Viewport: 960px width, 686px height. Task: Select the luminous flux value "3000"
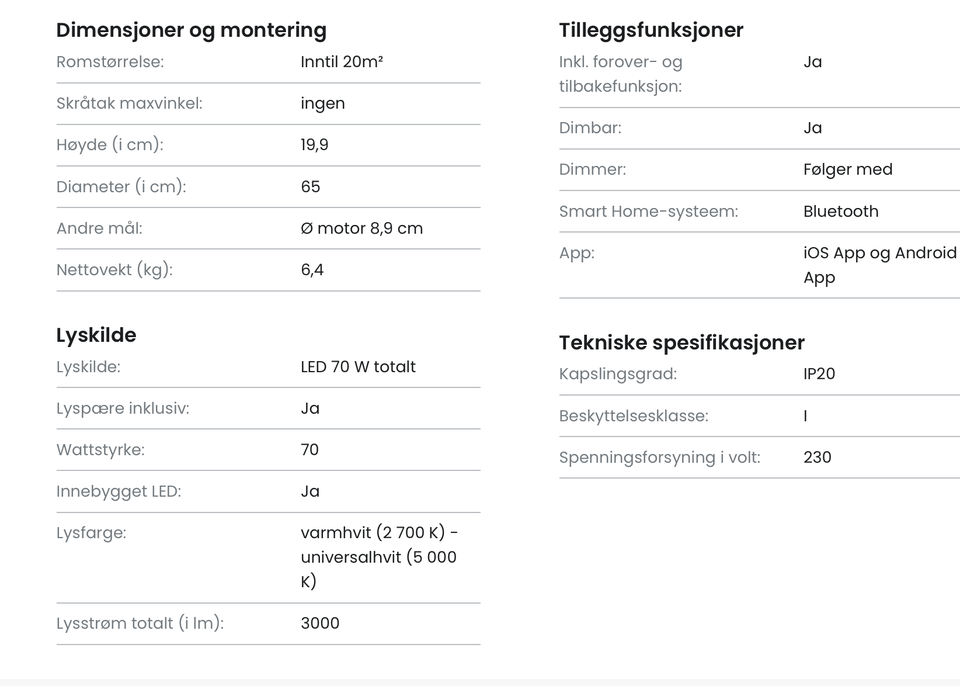pyautogui.click(x=320, y=624)
